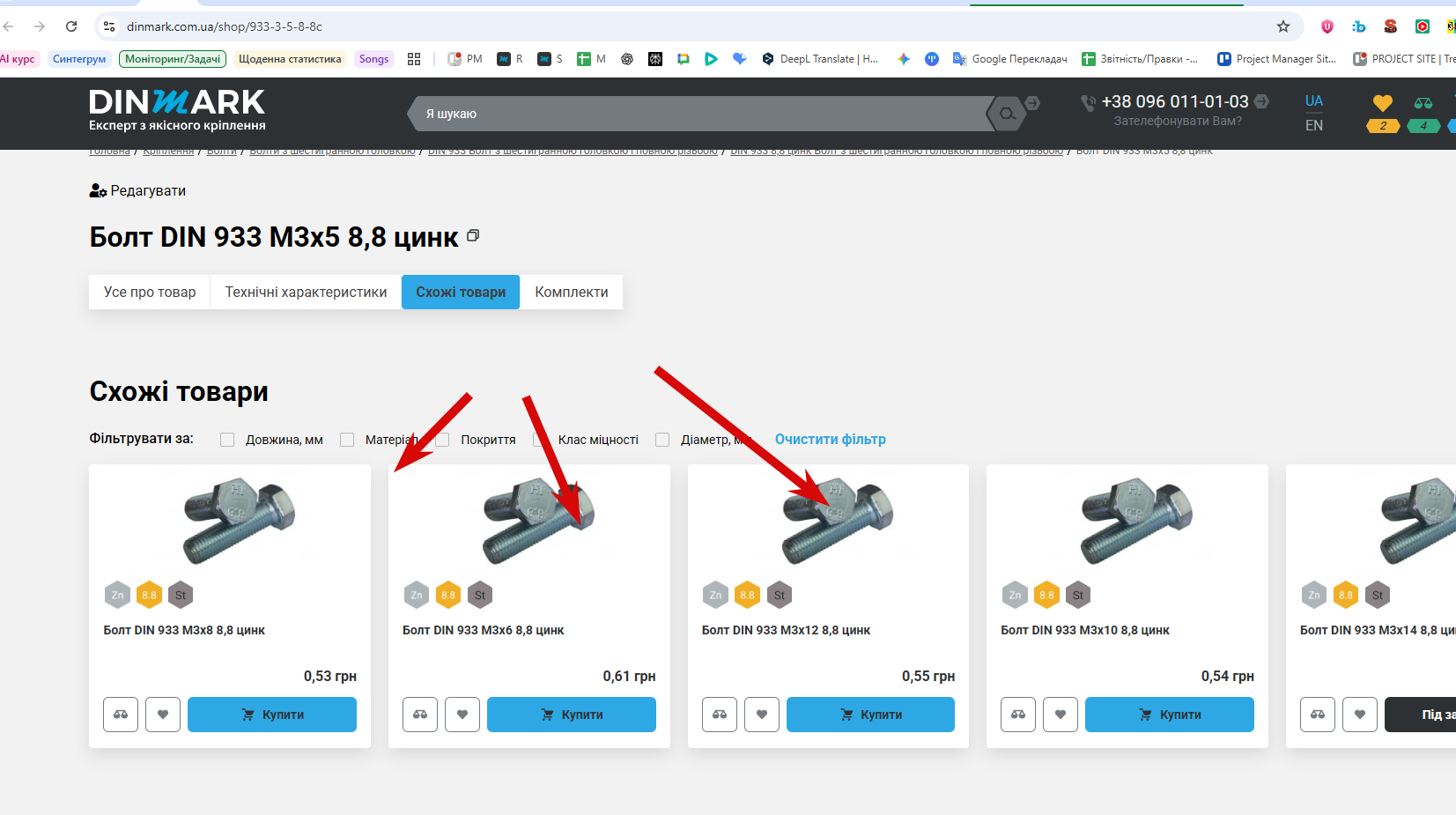Open the DeepL Translate bookmark
The image size is (1456, 815).
coord(820,59)
